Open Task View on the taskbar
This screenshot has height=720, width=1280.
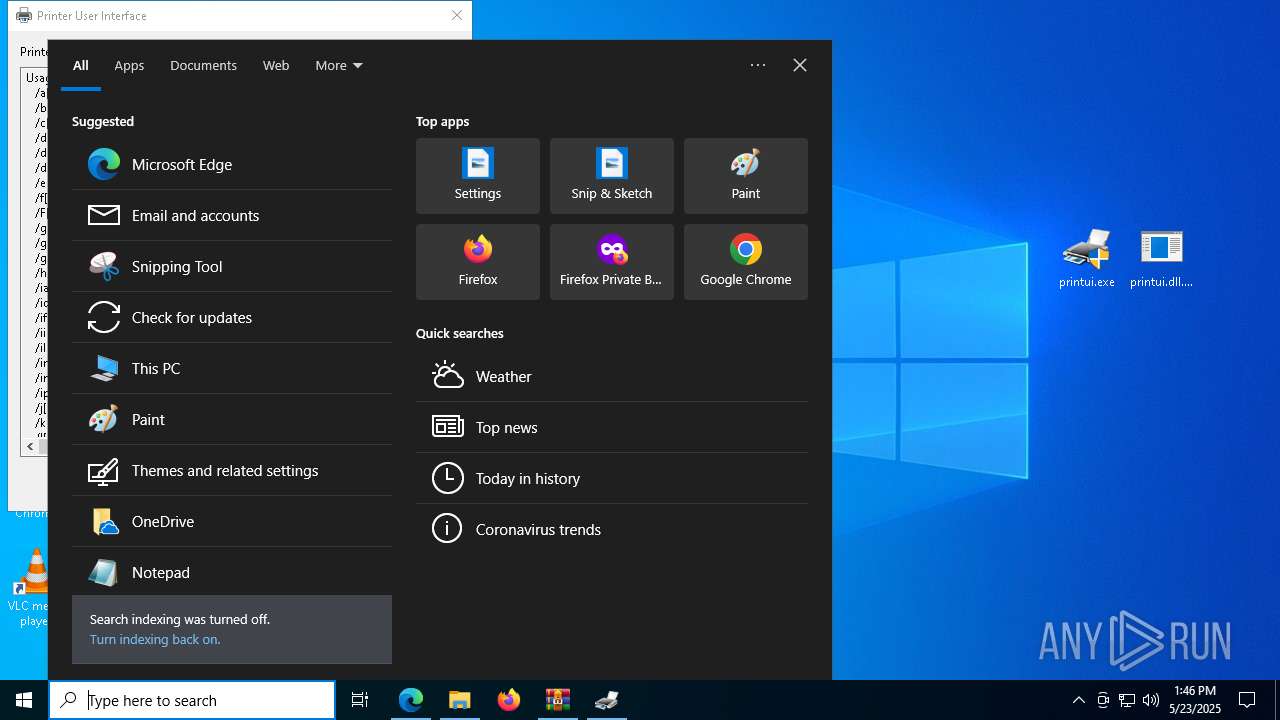point(360,700)
